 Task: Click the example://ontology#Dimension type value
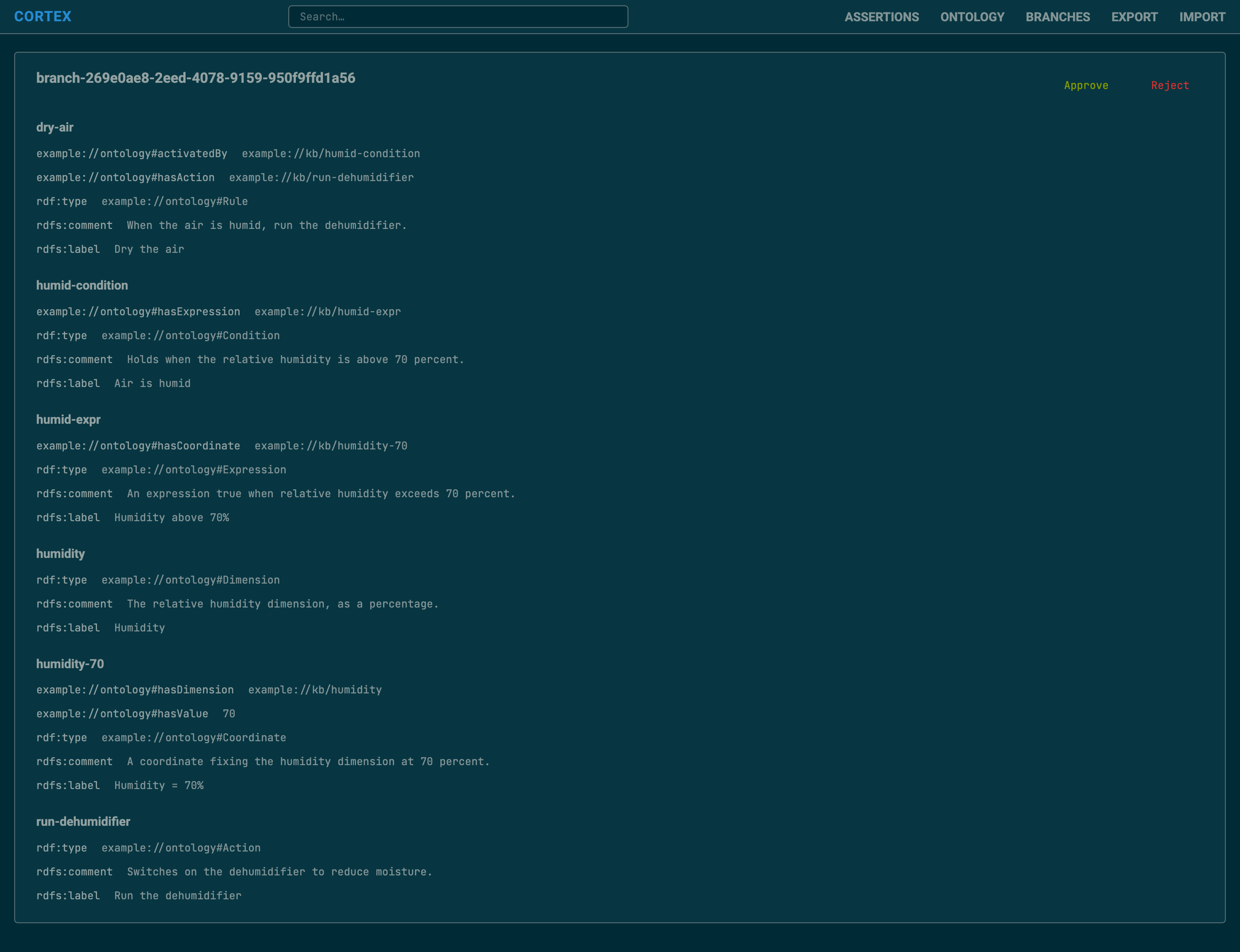tap(190, 580)
